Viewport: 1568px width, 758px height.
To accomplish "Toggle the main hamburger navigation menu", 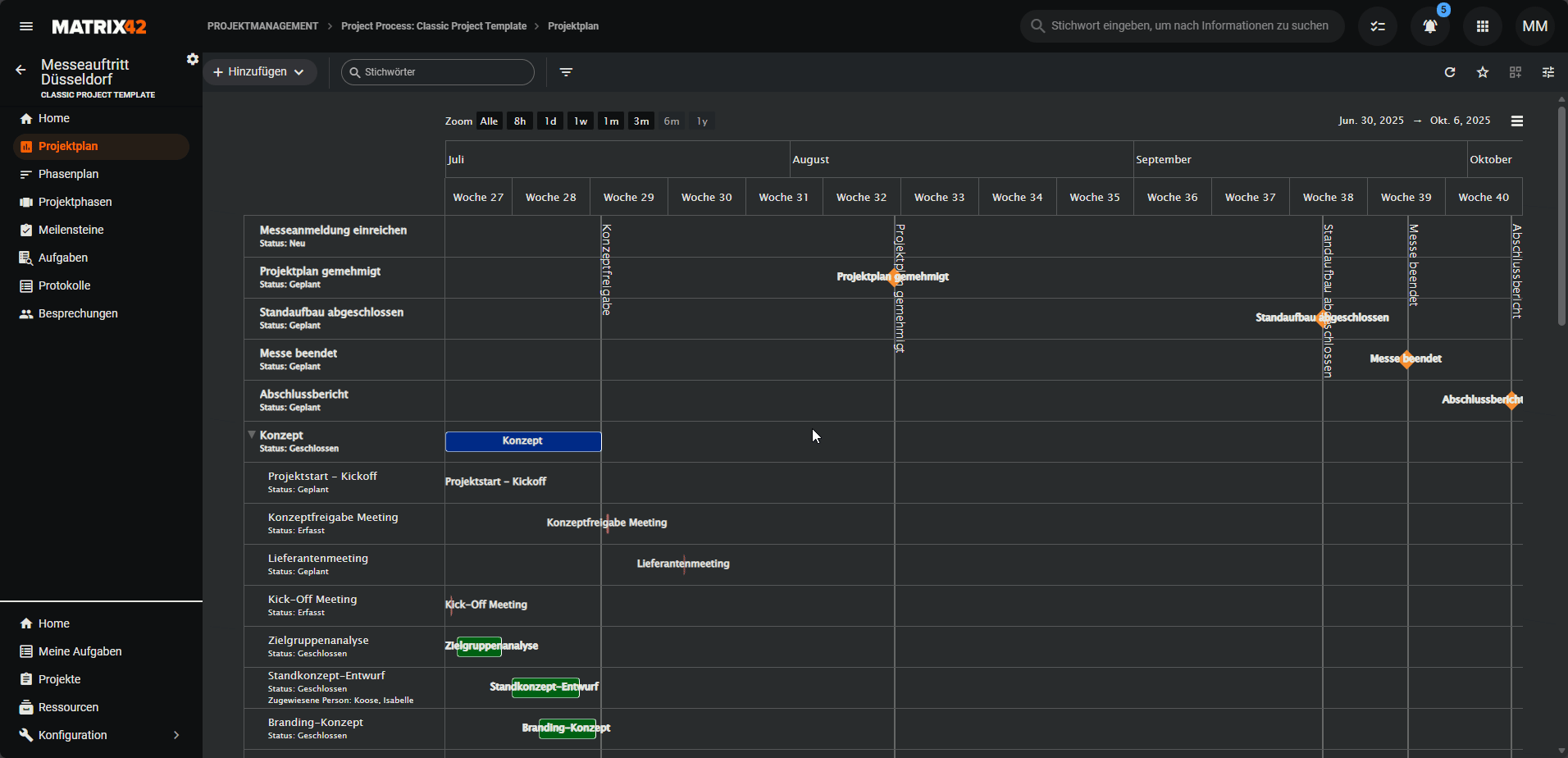I will click(26, 26).
